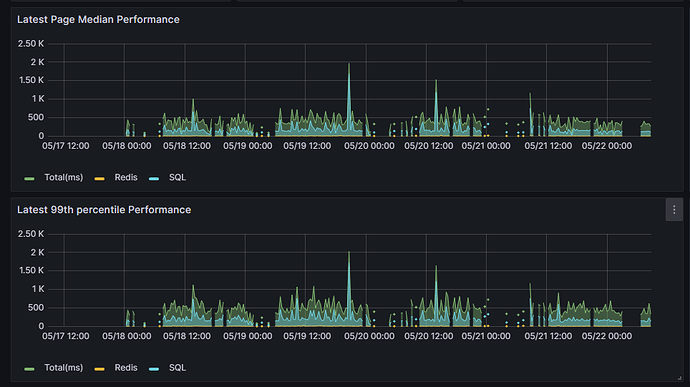Screen dimensions: 690x387
Task: Click yellow Redis swatch in 99th percentile legend
Action: coord(99,369)
